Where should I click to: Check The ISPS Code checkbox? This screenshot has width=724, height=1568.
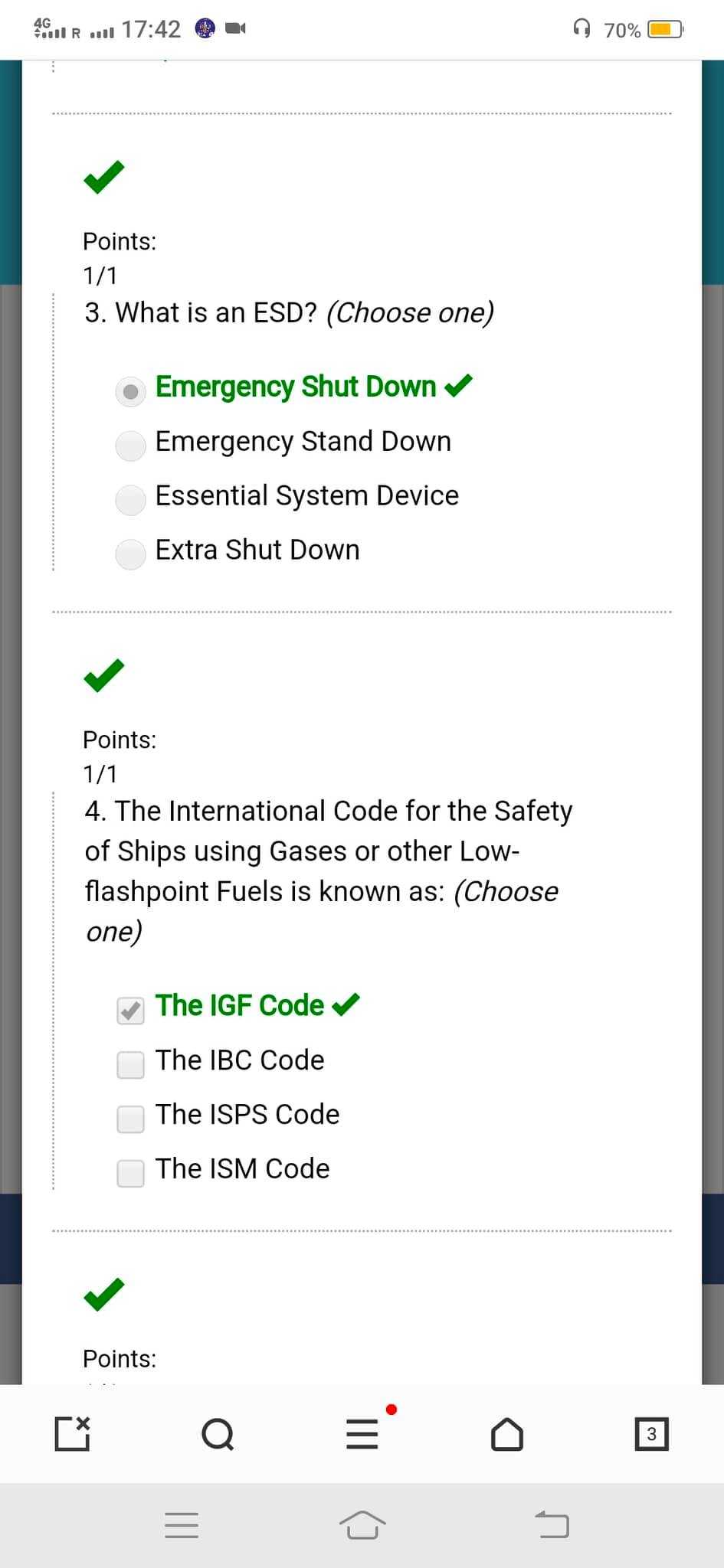tap(131, 1119)
